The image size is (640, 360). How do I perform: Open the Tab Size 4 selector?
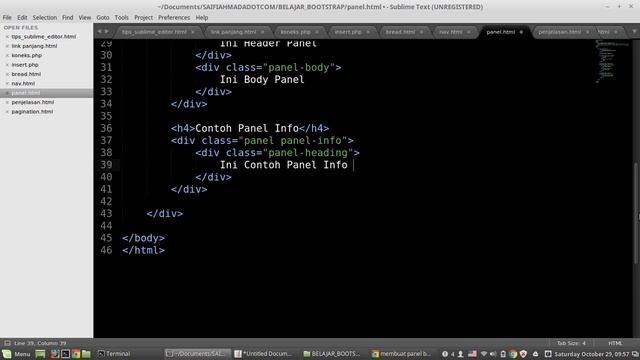pos(571,343)
